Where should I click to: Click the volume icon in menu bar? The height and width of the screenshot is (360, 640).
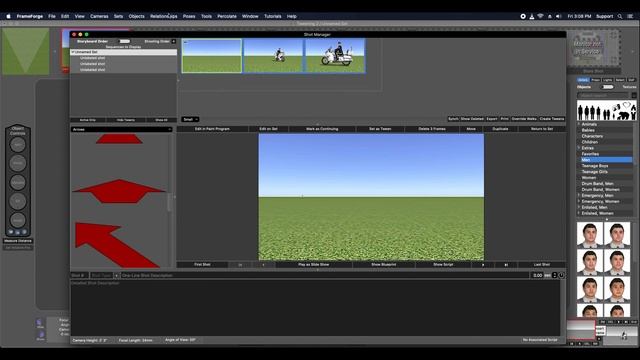click(558, 16)
